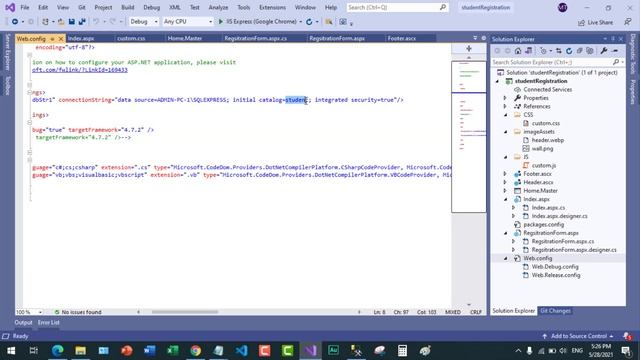Click the Preview Selected Items icon
The image size is (640, 360).
pos(615,51)
